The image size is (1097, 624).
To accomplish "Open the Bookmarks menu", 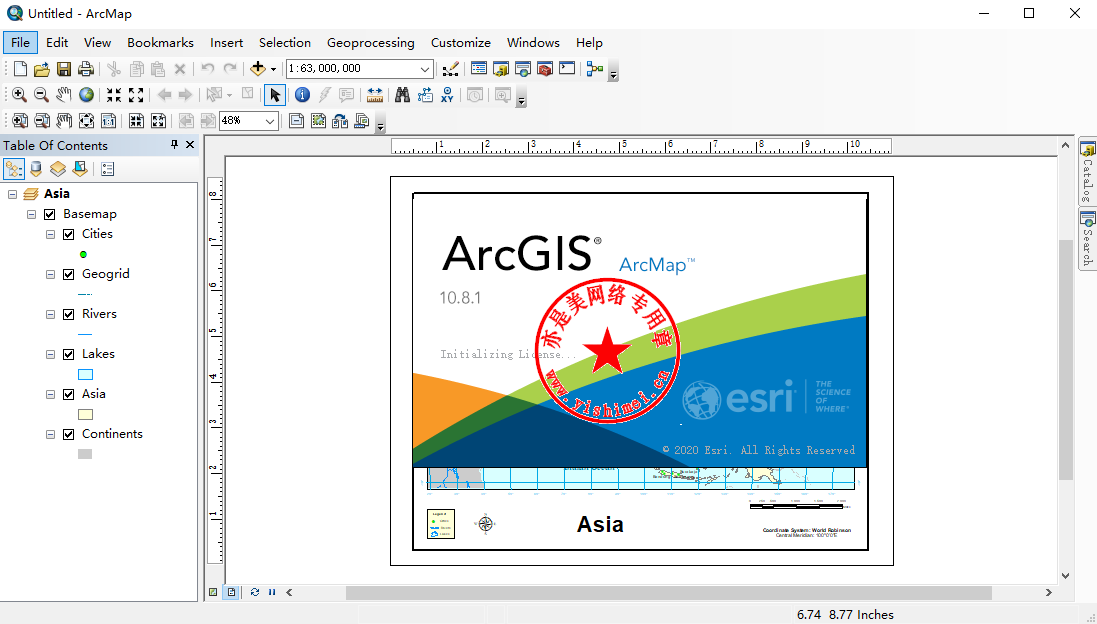I will 160,43.
